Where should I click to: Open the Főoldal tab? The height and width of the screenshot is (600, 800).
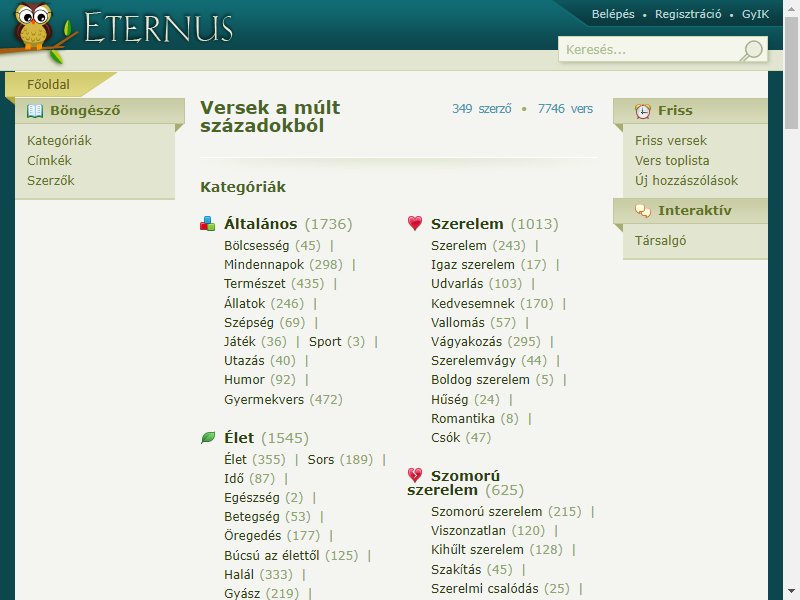tap(48, 85)
